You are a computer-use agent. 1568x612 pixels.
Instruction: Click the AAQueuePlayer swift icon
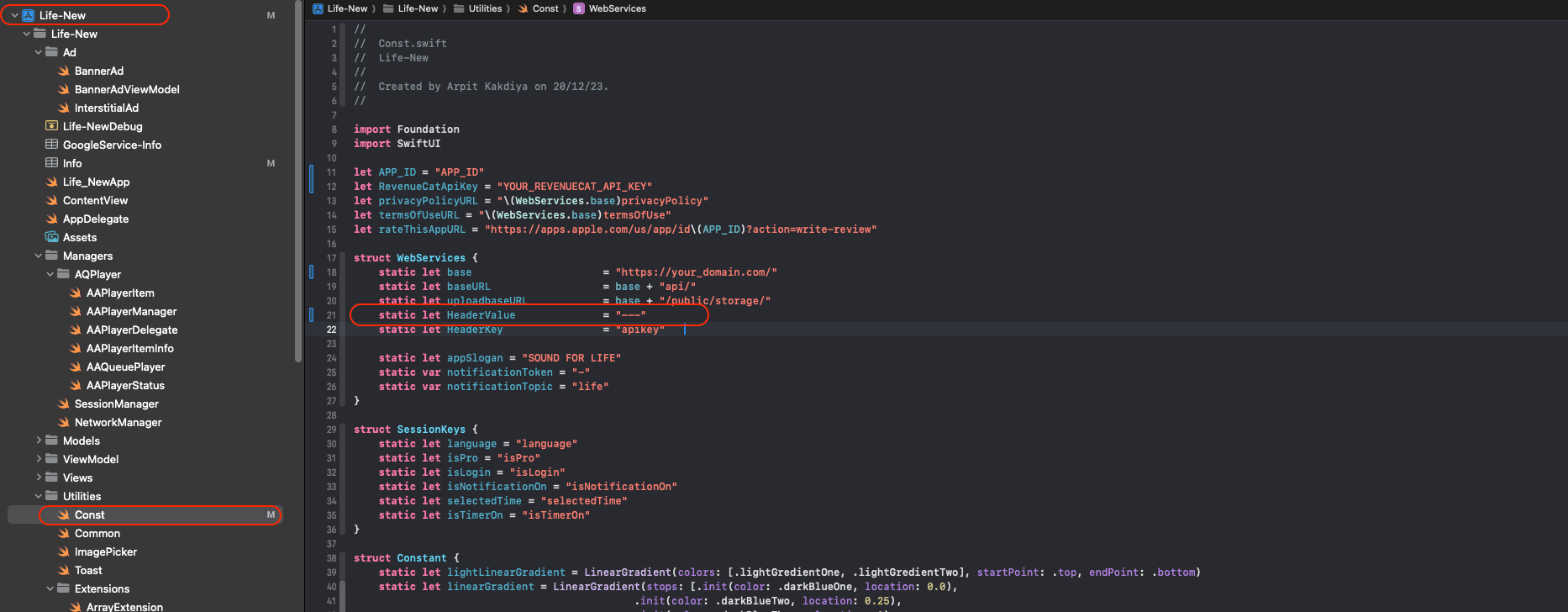(75, 367)
